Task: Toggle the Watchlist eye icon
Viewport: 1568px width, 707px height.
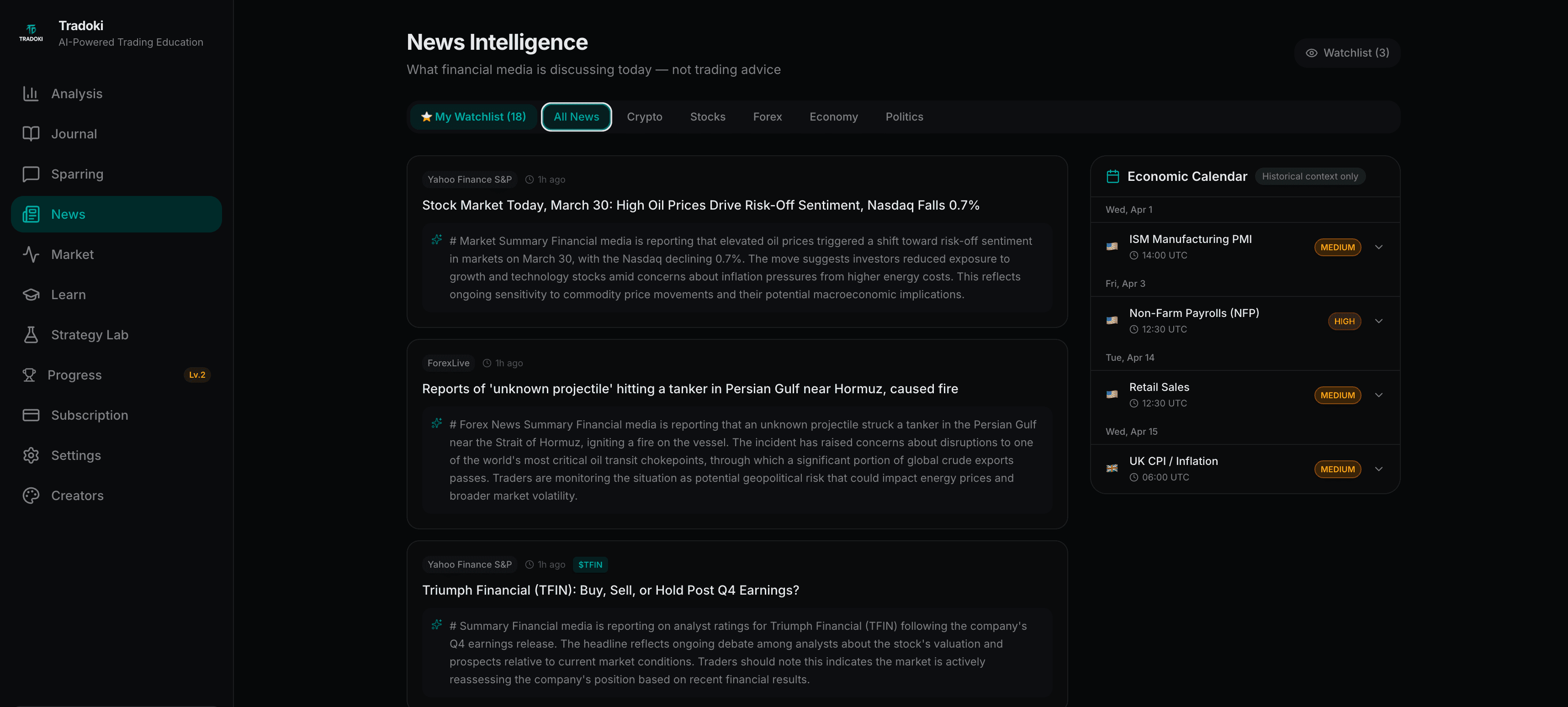Action: (1312, 53)
